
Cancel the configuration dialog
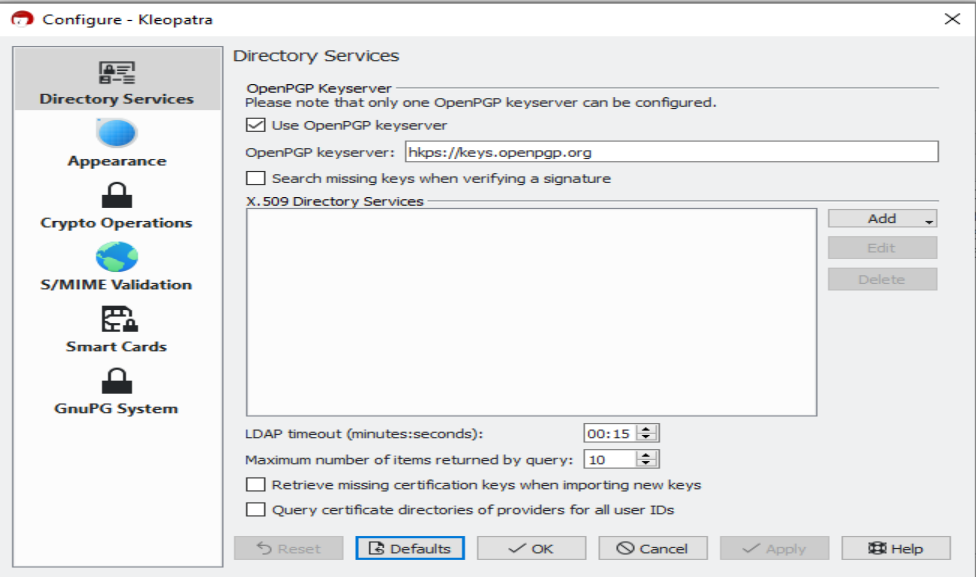coord(653,548)
